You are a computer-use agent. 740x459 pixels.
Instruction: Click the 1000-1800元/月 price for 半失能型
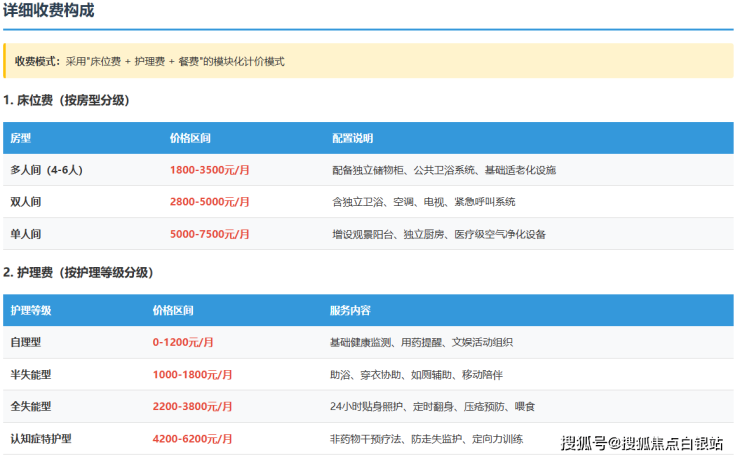(193, 374)
